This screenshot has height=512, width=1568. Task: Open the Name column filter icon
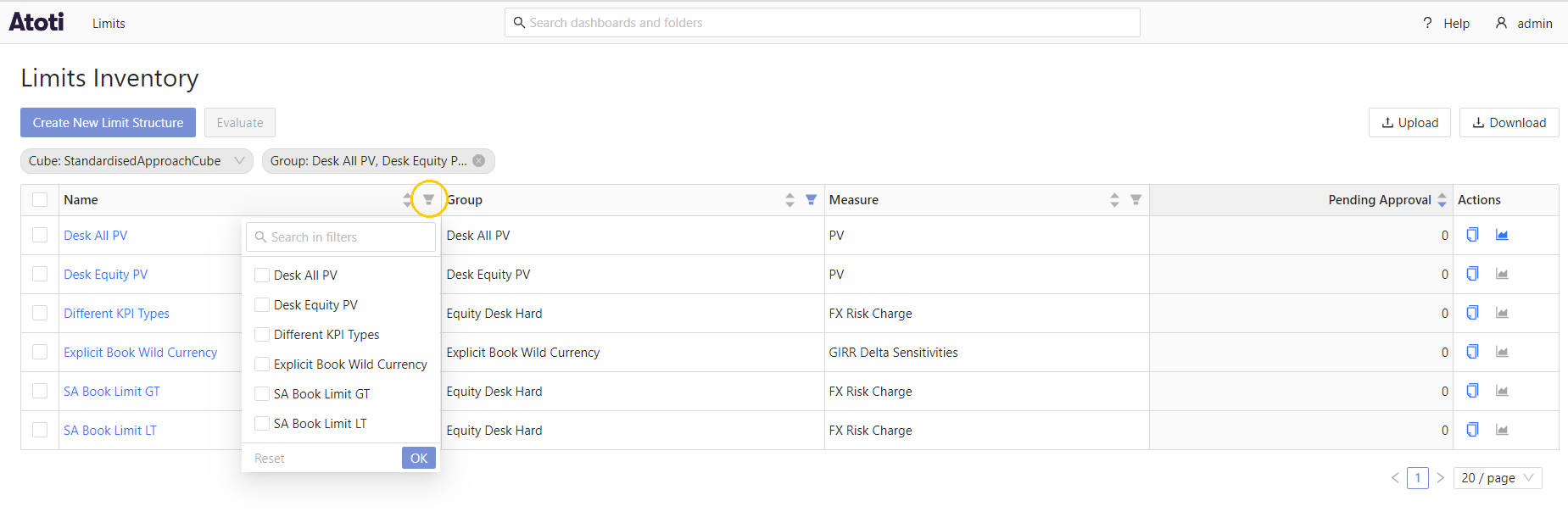click(428, 200)
